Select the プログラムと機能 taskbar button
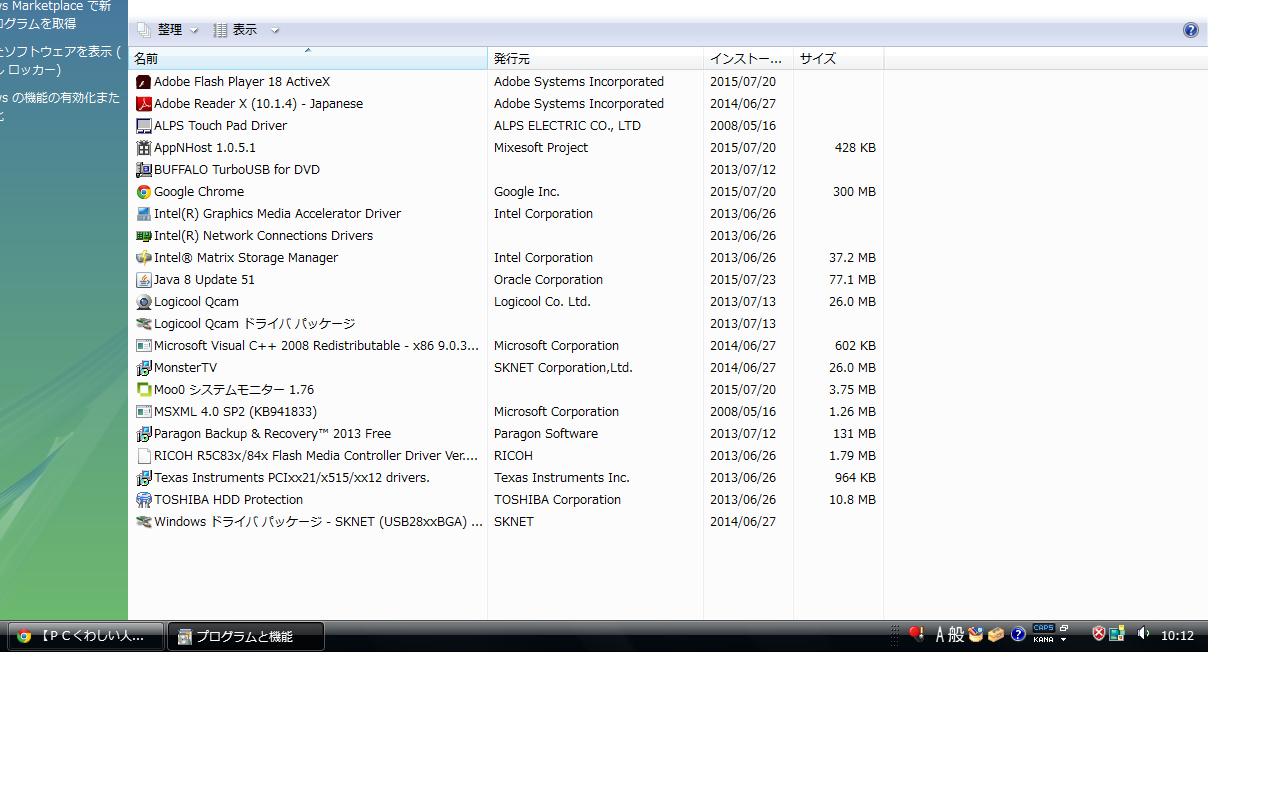This screenshot has height=800, width=1280. (246, 636)
